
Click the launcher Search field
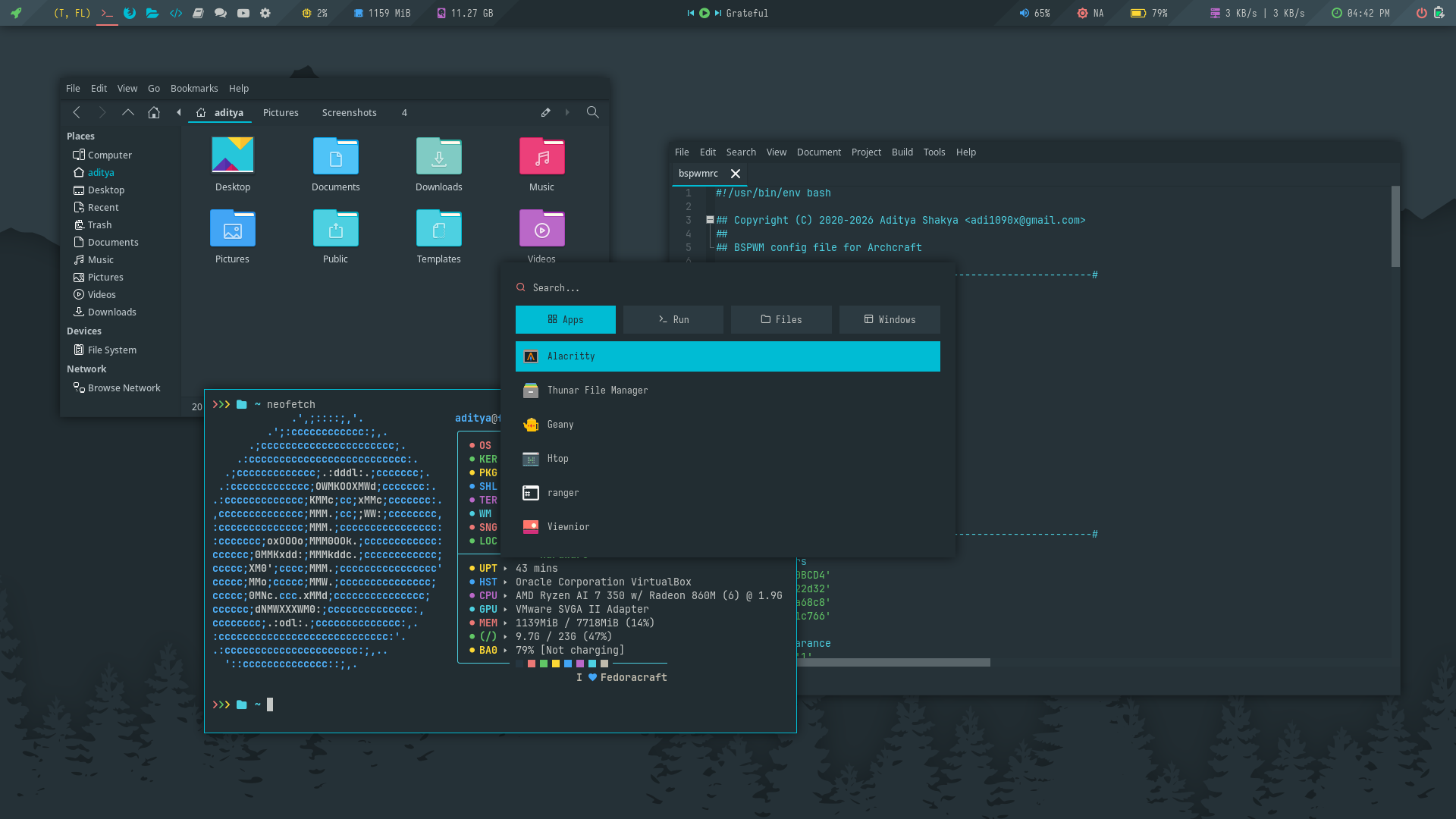728,288
